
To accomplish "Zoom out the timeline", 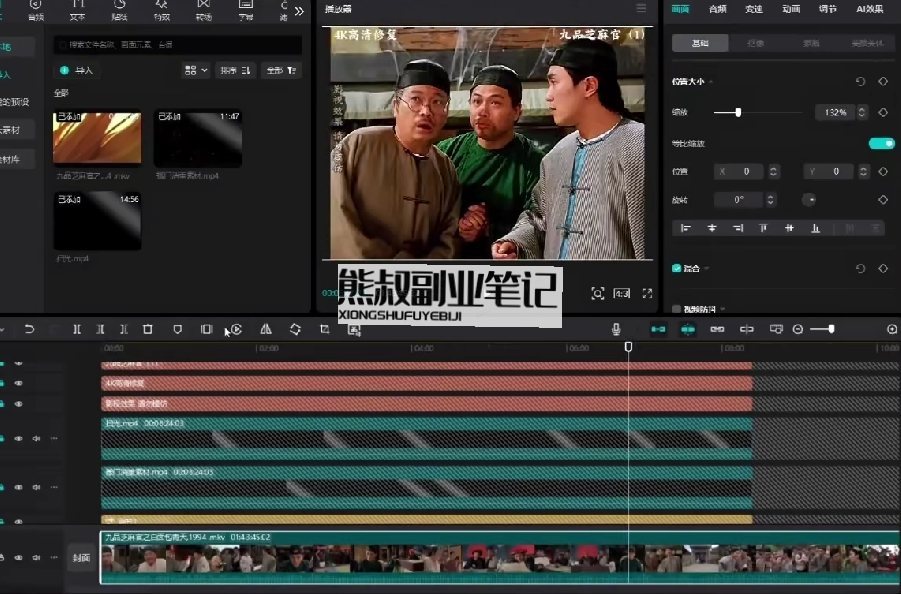I will tap(798, 329).
